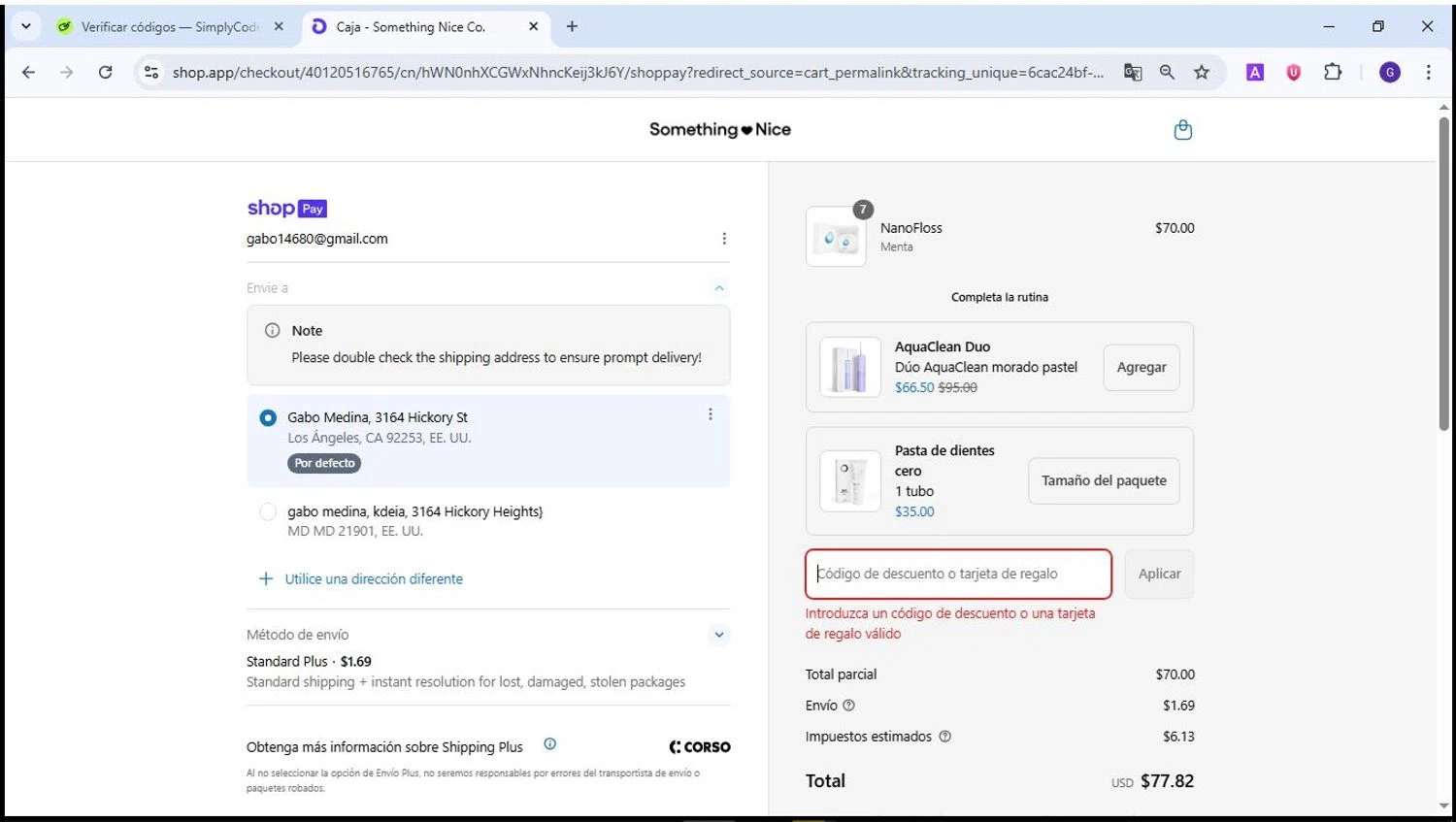Click the $35.00 toothpaste price
The width and height of the screenshot is (1456, 822).
(914, 511)
